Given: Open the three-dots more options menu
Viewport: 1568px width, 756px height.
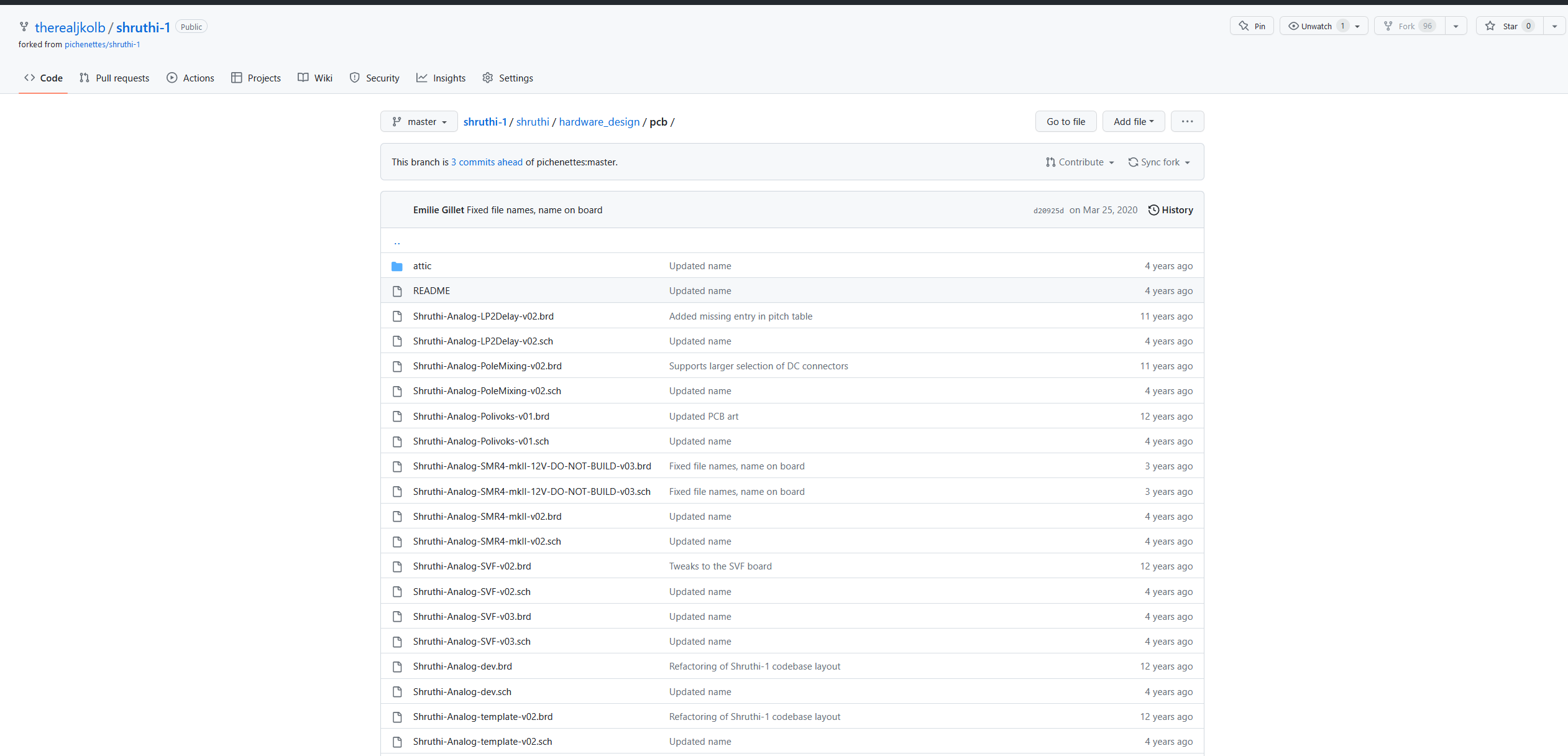Looking at the screenshot, I should tap(1187, 122).
